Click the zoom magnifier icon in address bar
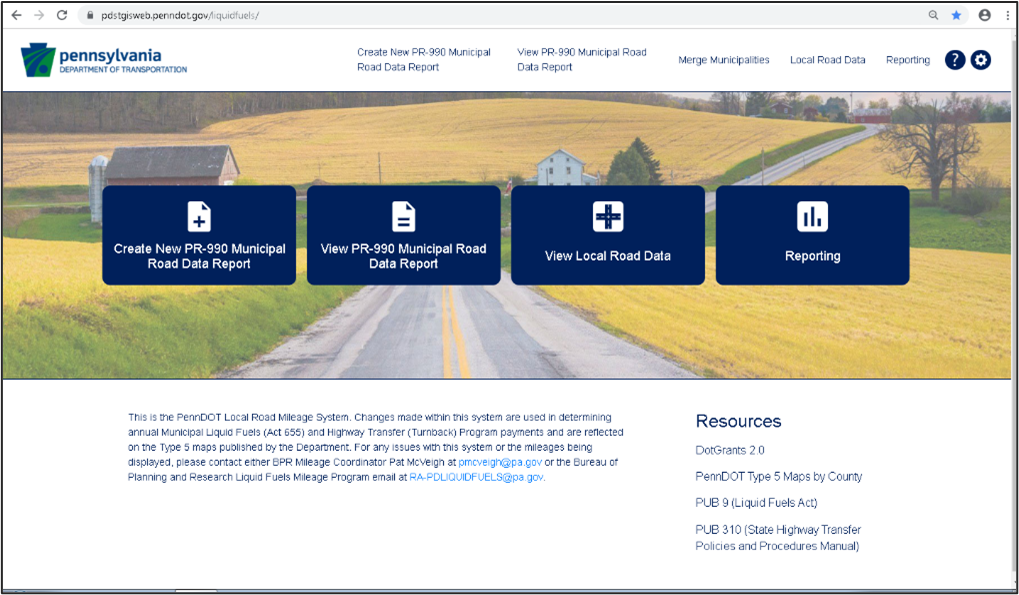The height and width of the screenshot is (595, 1019). coord(933,15)
